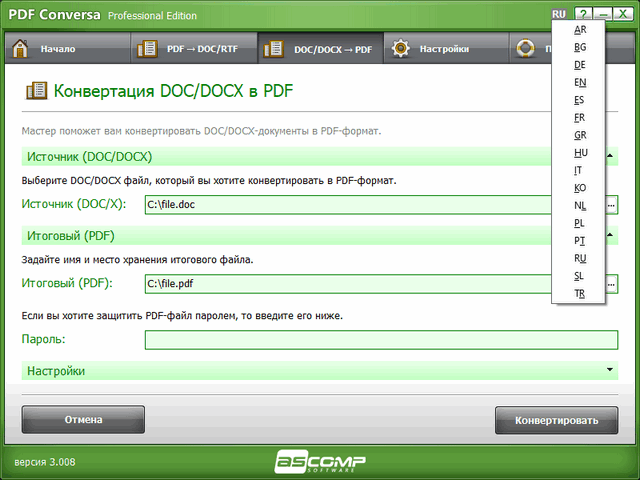Browse for the source DOC file
The image size is (640, 480).
pyautogui.click(x=611, y=205)
